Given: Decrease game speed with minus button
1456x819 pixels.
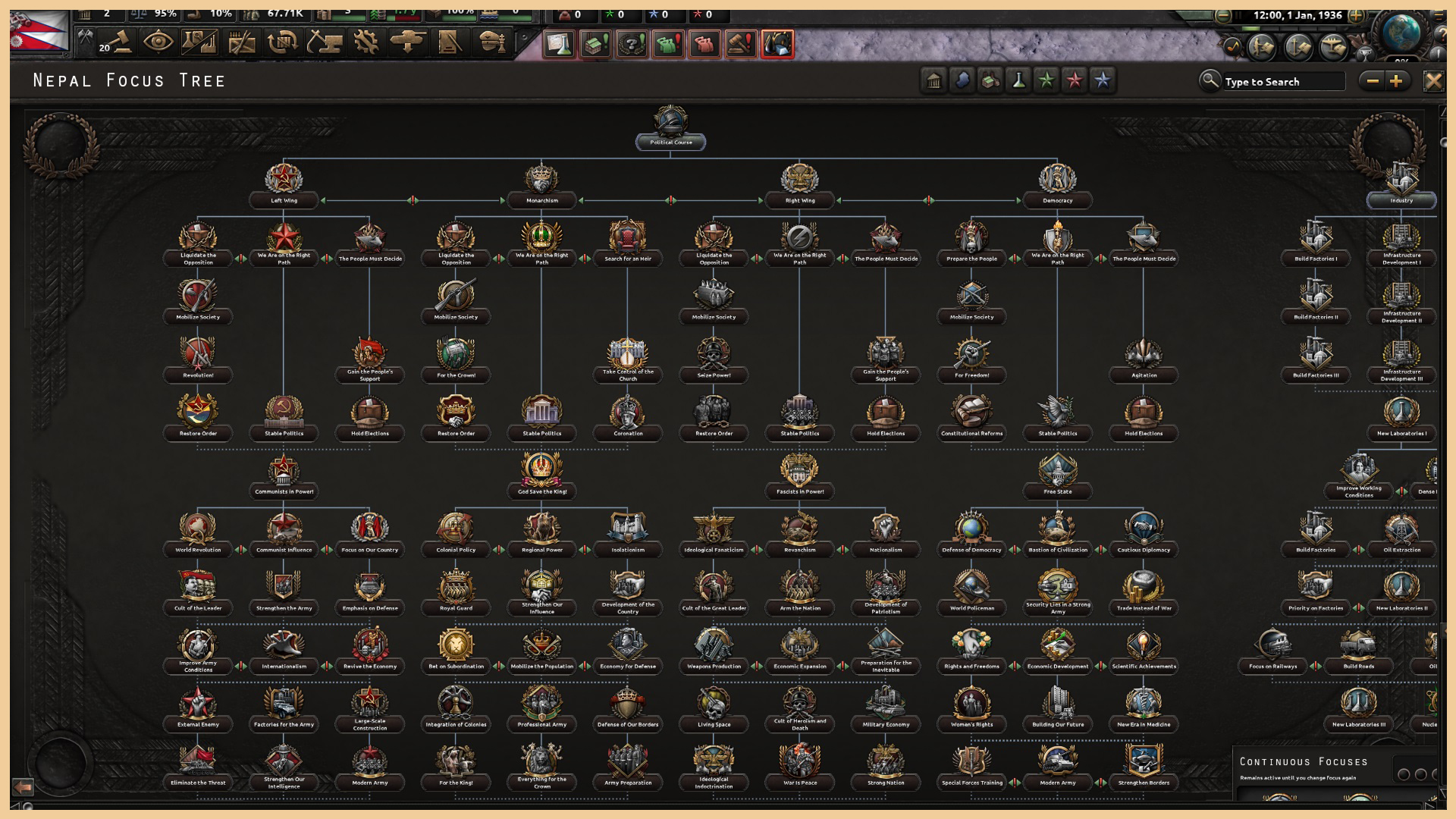Looking at the screenshot, I should tap(1223, 16).
